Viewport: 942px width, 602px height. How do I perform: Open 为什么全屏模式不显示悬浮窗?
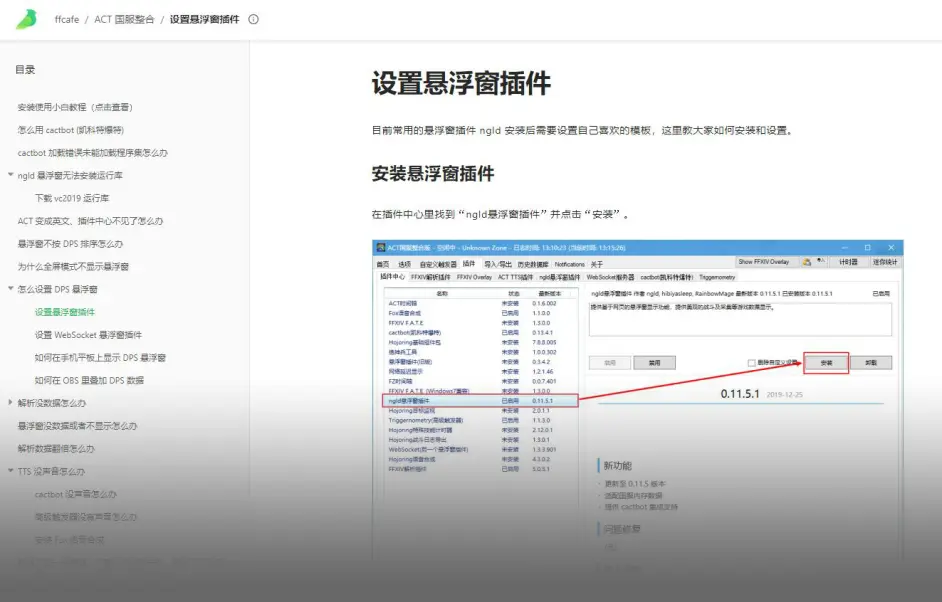coord(73,266)
